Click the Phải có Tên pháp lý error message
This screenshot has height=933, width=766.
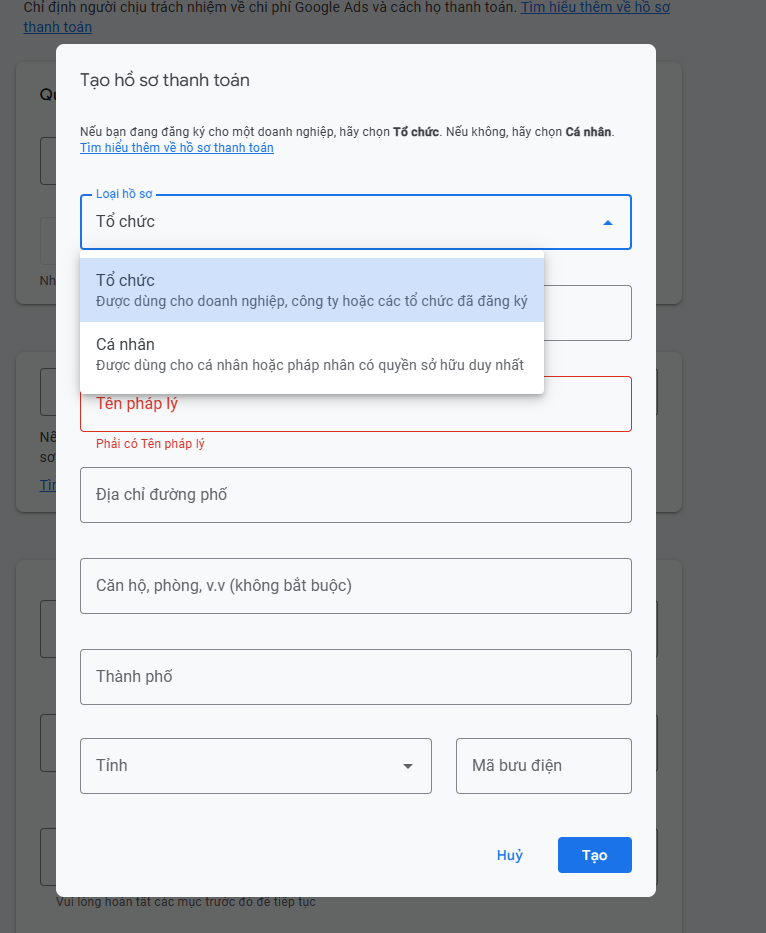[150, 443]
